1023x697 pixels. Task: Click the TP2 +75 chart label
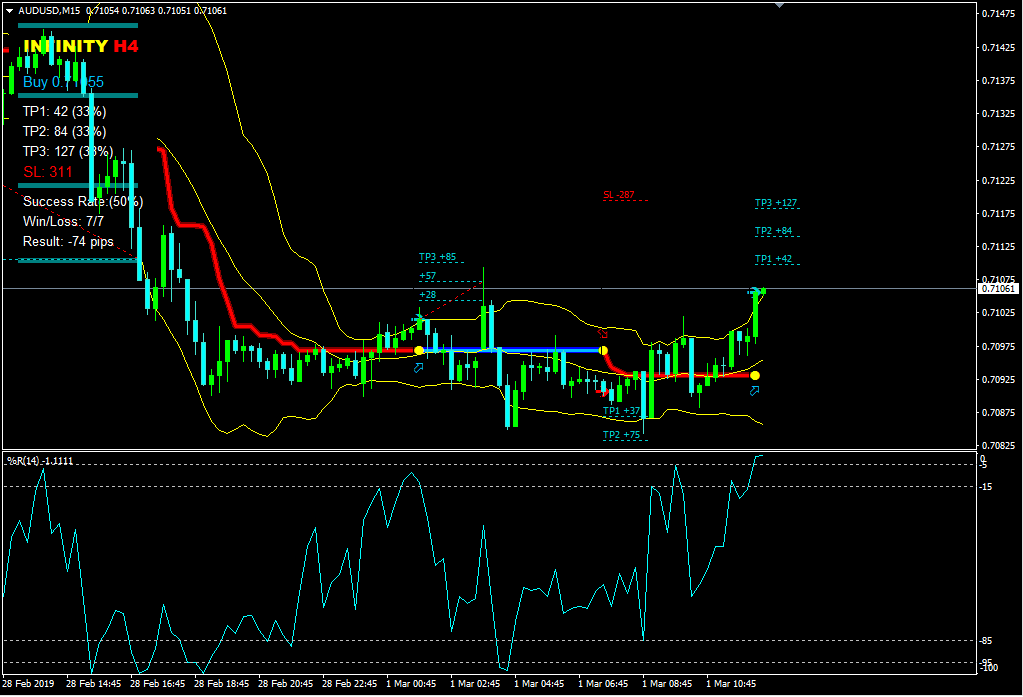point(621,435)
